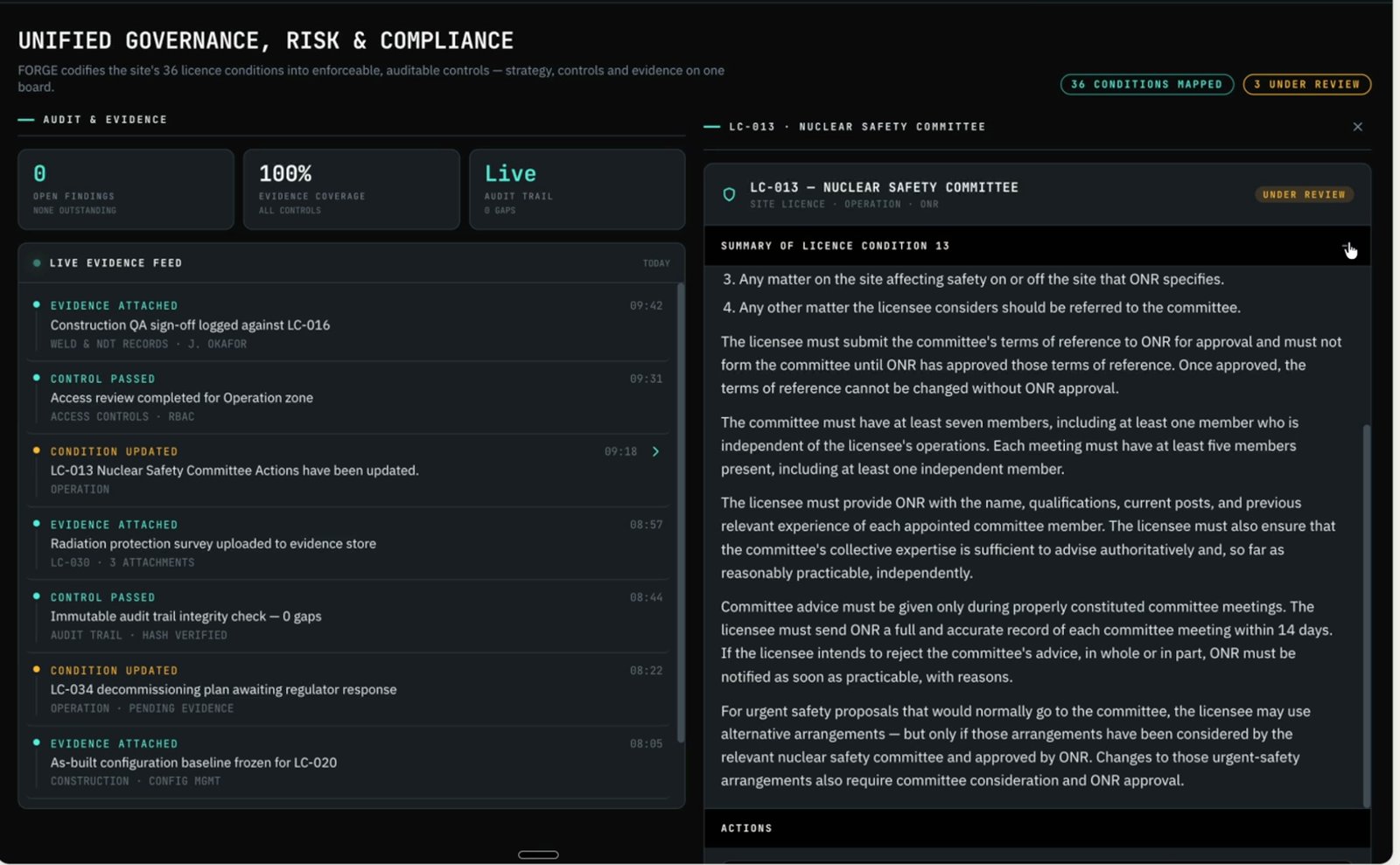Click the licence condition summary panel scrollbar
The height and width of the screenshot is (865, 1400).
(x=1366, y=615)
